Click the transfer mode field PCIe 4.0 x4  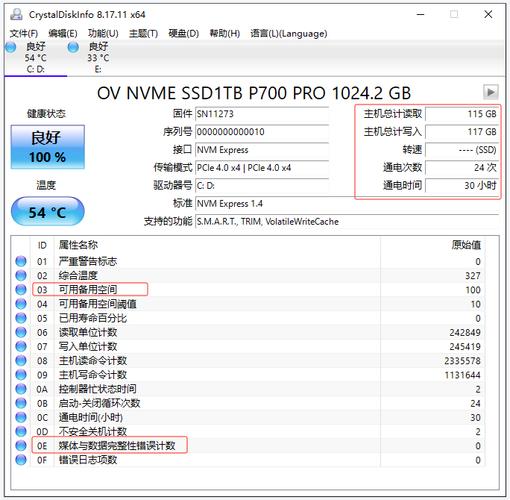(x=262, y=168)
